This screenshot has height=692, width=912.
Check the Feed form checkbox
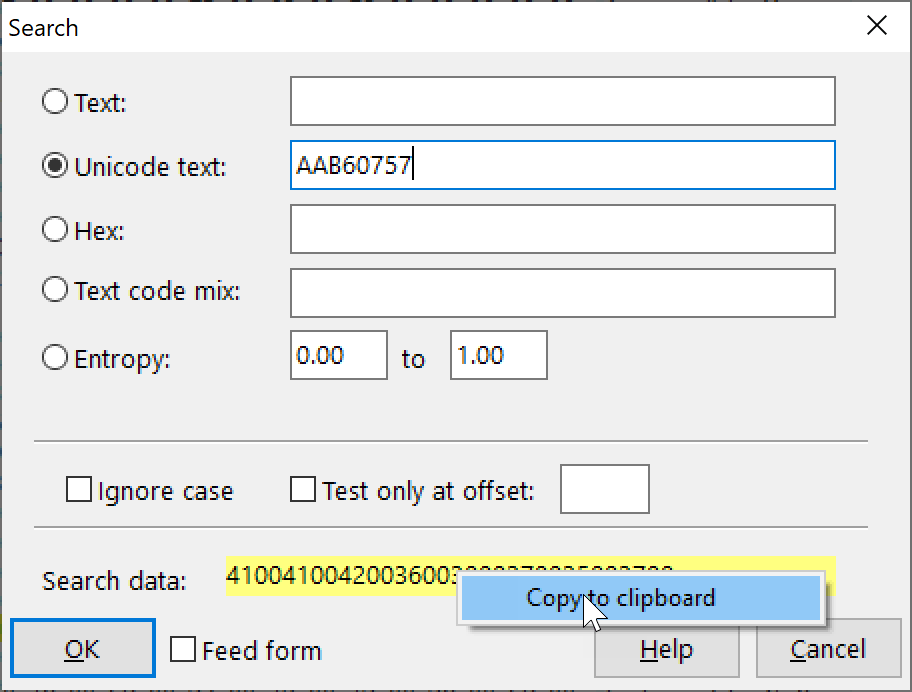click(x=183, y=650)
